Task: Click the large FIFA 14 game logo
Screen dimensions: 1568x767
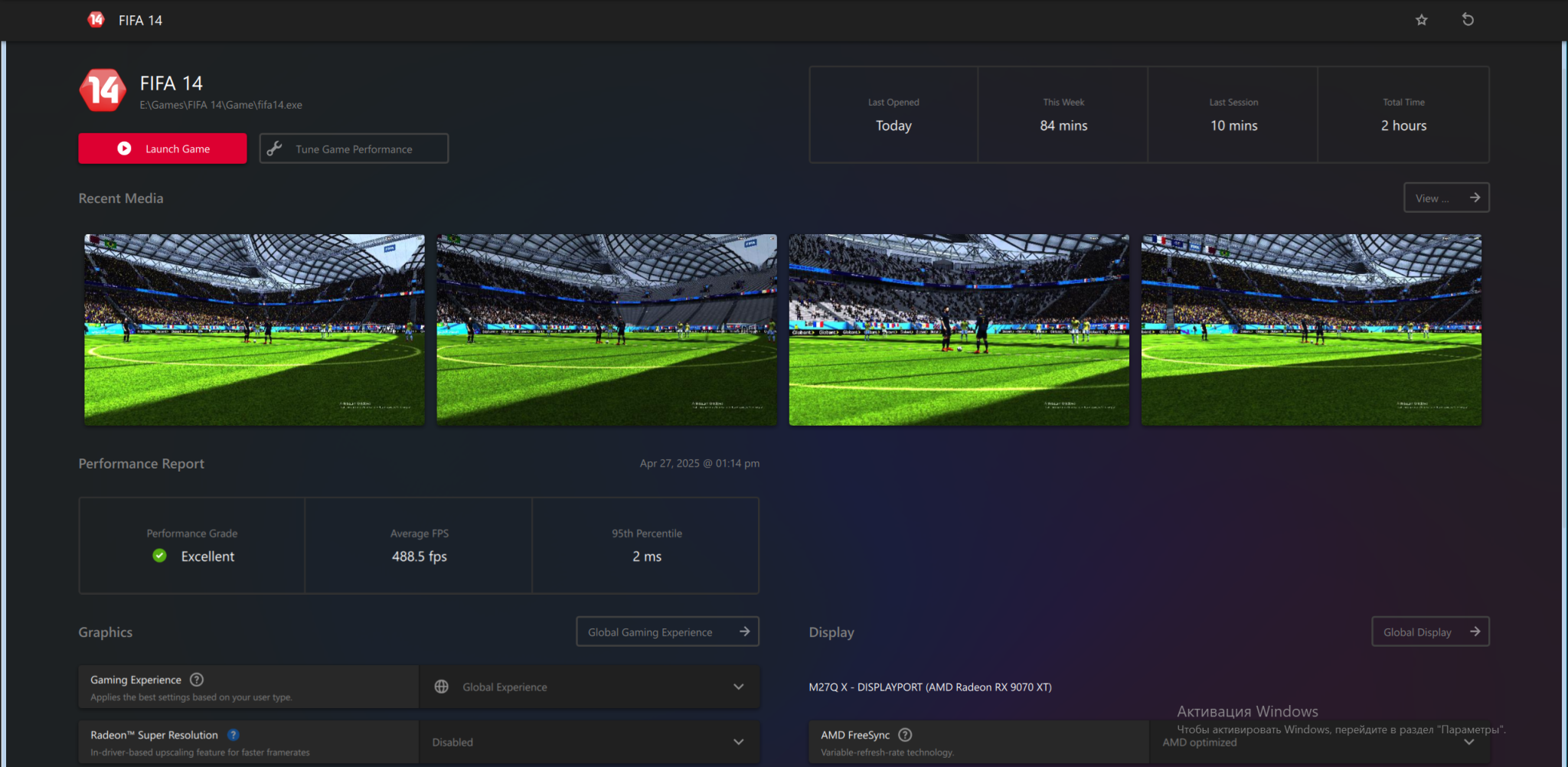Action: [x=103, y=91]
